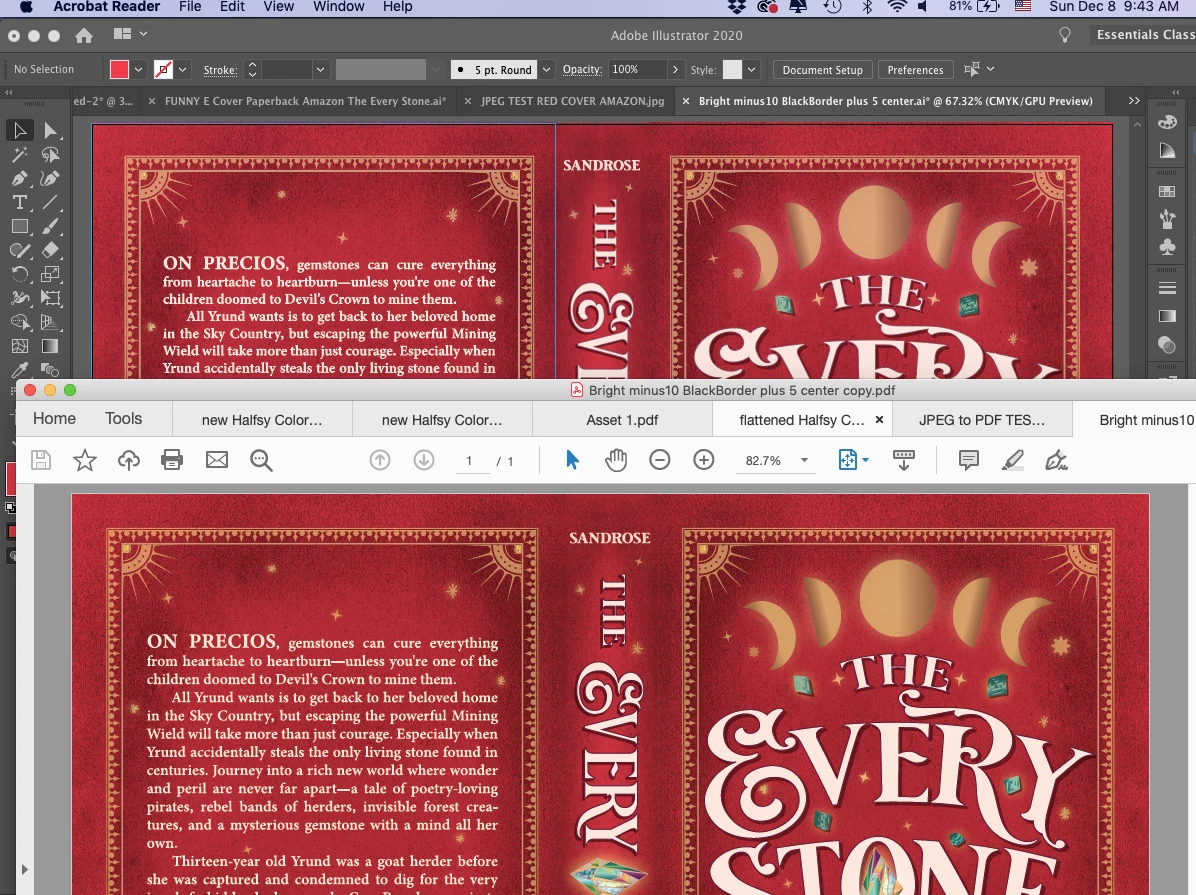The image size is (1196, 895).
Task: Select the Mesh tool
Action: point(20,346)
